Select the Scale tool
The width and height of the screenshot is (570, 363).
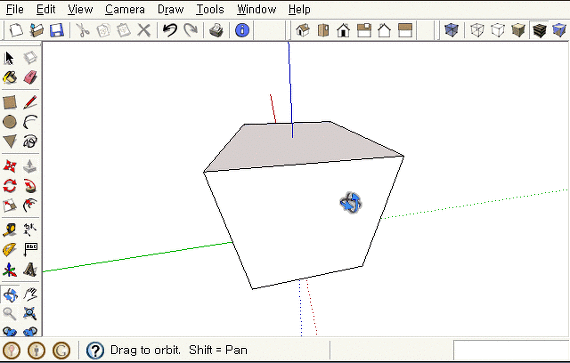[9, 206]
